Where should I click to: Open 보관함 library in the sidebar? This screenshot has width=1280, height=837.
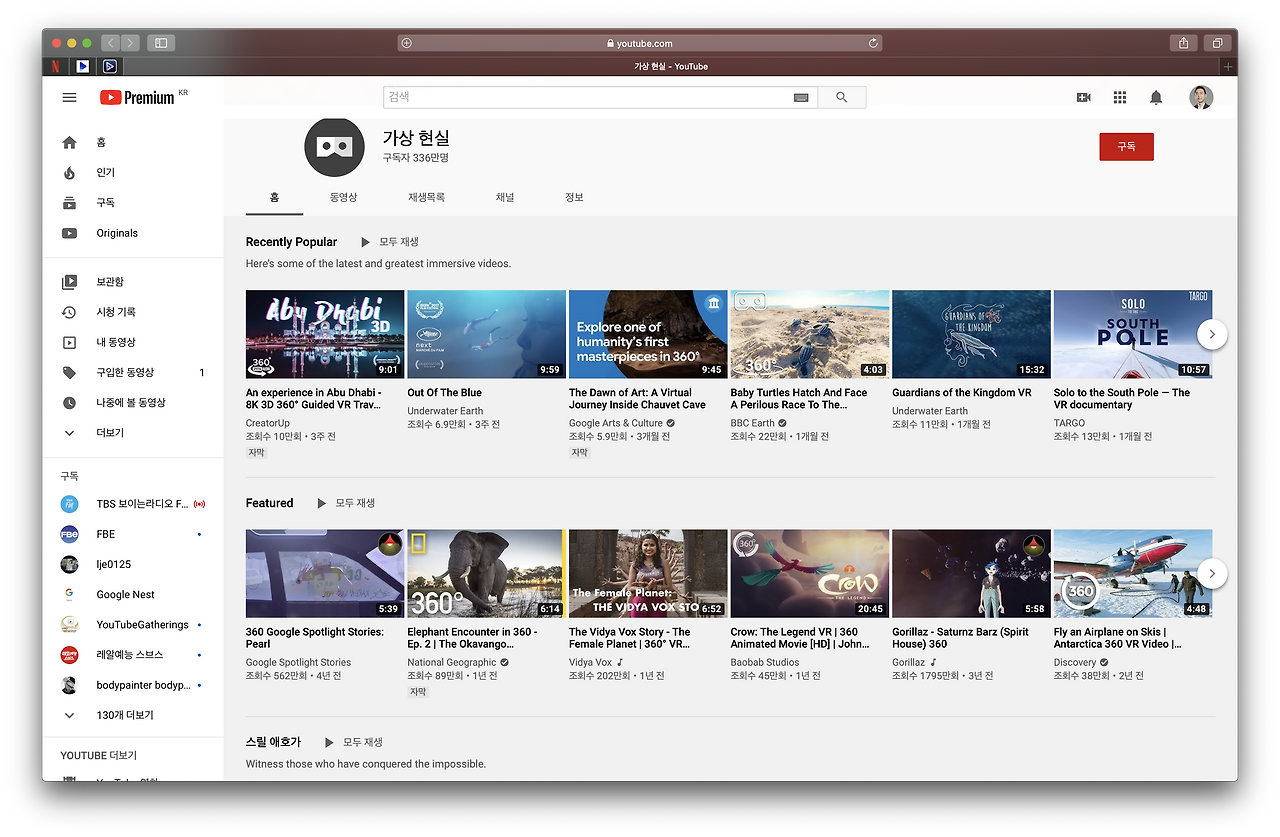point(133,282)
